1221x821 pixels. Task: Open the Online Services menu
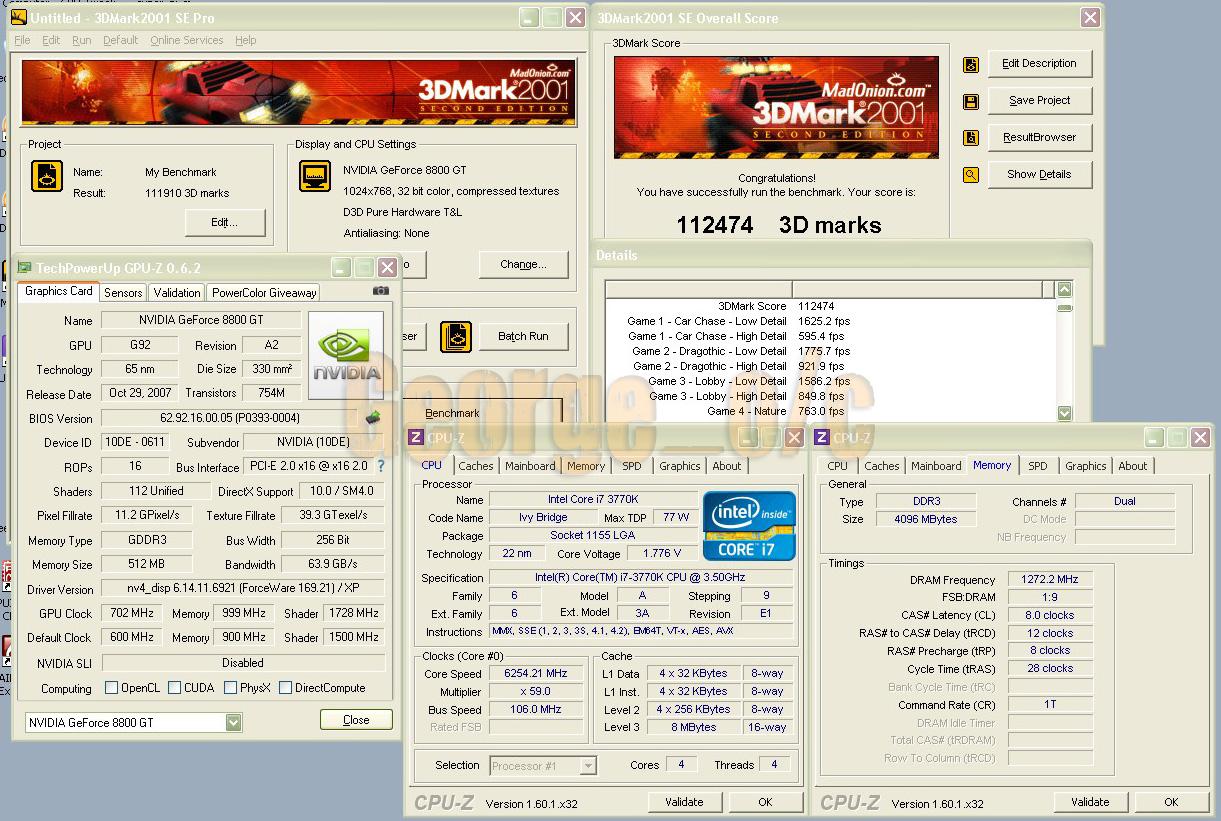click(x=187, y=40)
